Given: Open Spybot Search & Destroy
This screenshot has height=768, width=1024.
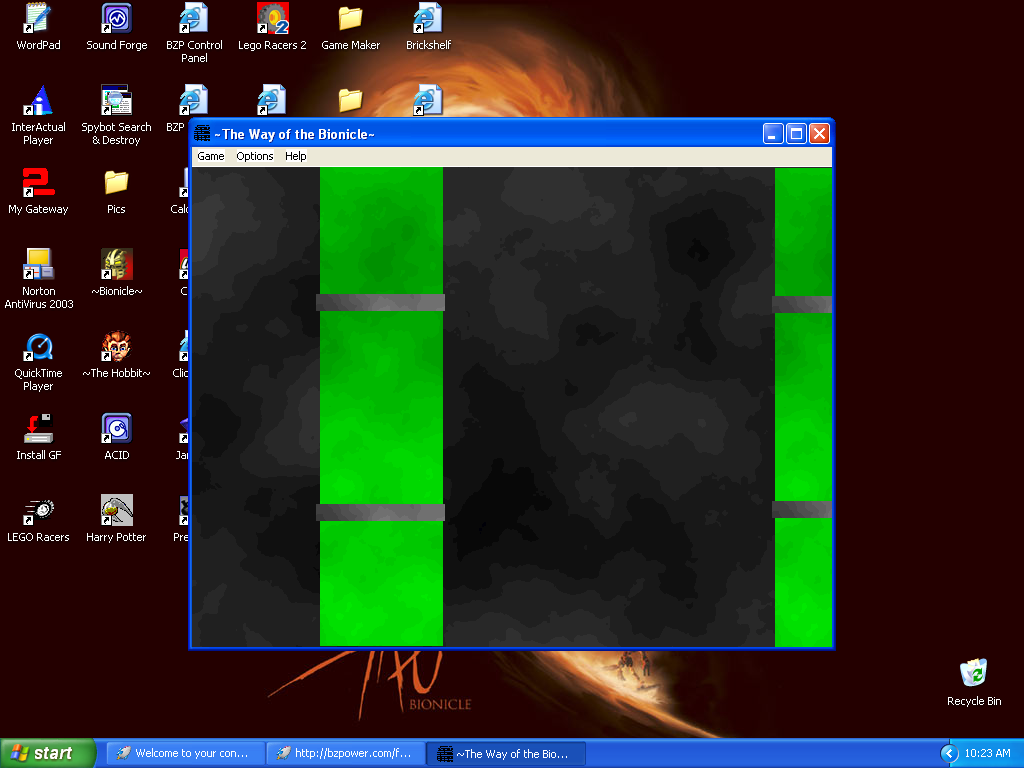Looking at the screenshot, I should pyautogui.click(x=116, y=115).
